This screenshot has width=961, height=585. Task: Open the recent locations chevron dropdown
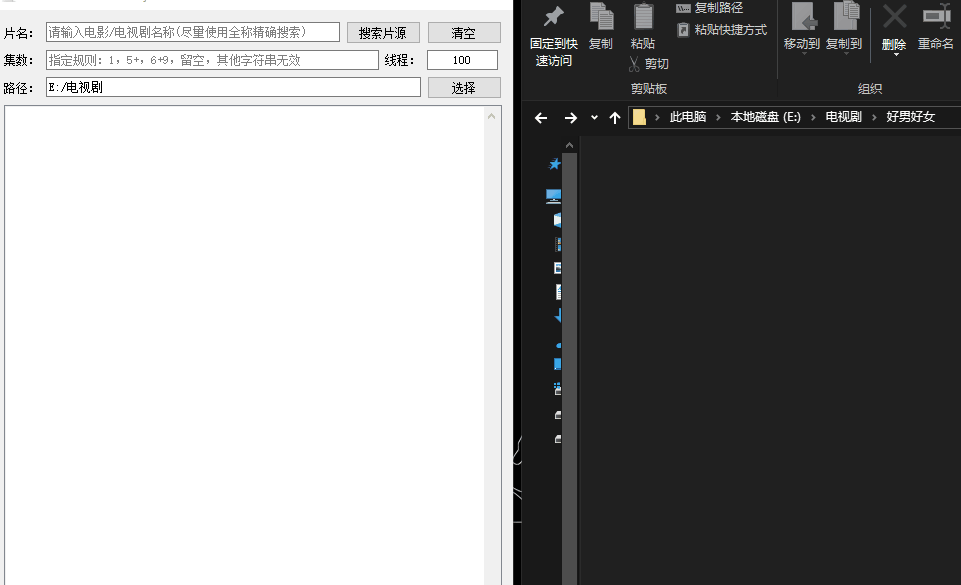pos(594,118)
